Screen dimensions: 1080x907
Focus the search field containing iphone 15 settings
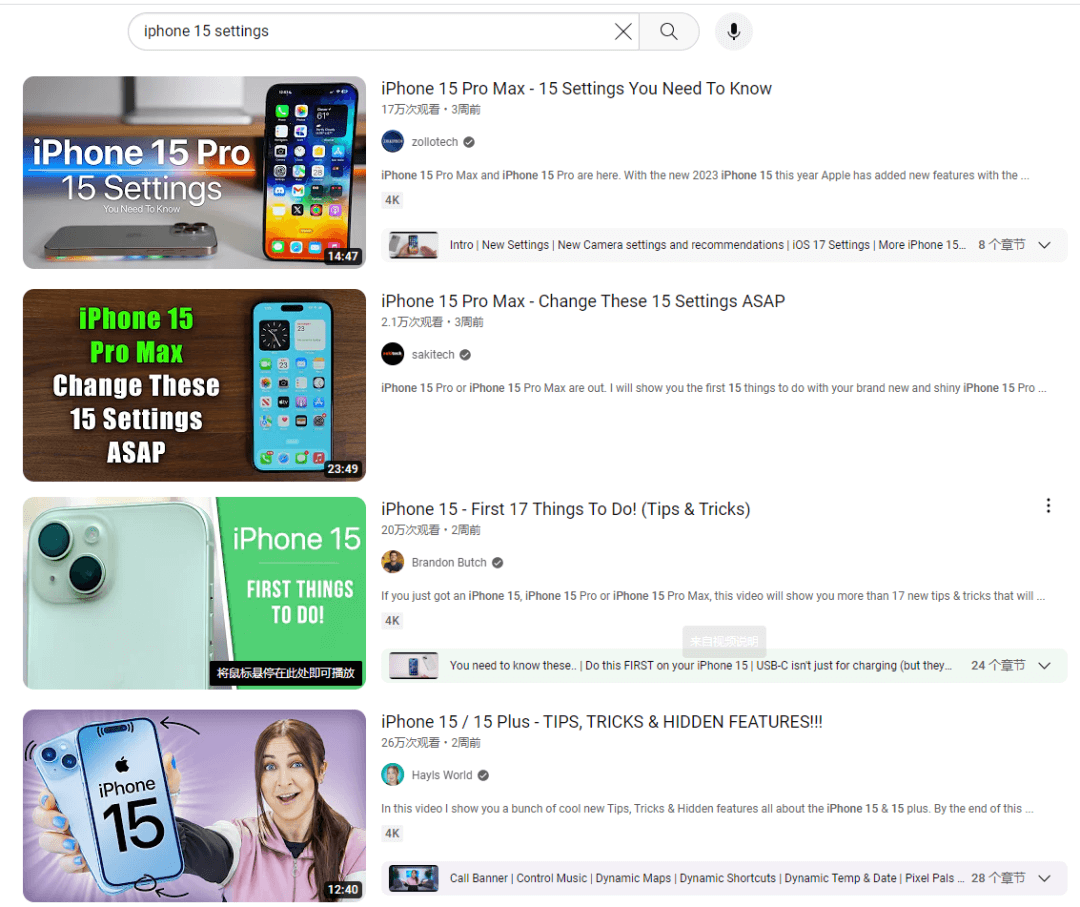click(x=372, y=32)
